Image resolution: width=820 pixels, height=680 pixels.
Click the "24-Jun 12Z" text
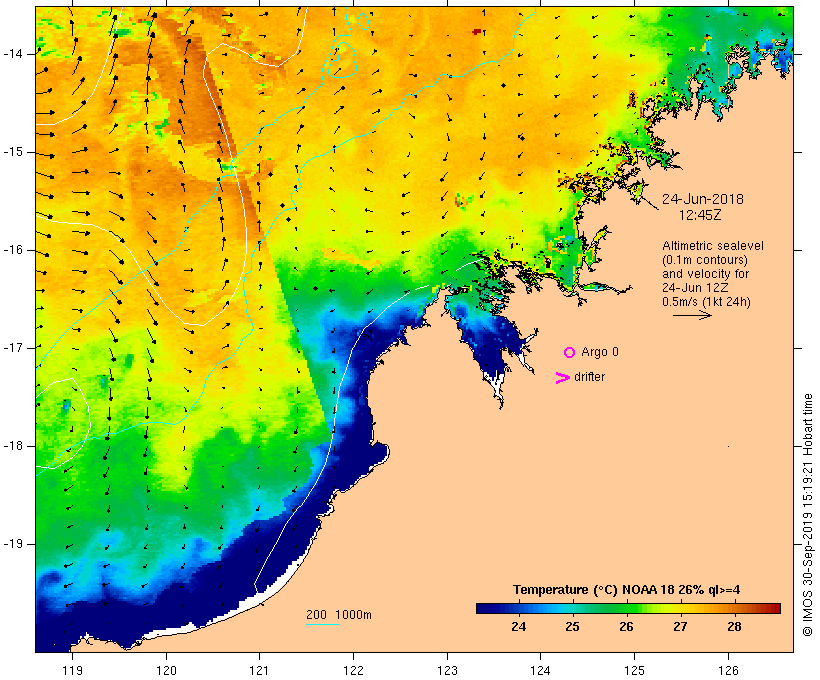(695, 288)
